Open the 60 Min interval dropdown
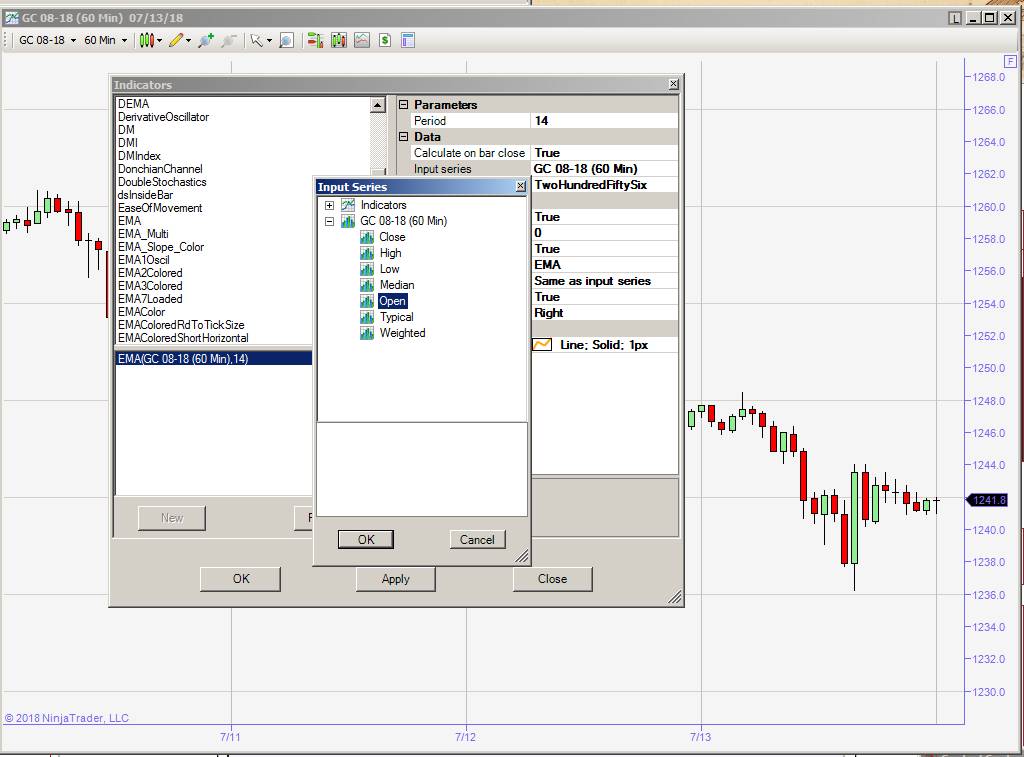 [x=106, y=40]
